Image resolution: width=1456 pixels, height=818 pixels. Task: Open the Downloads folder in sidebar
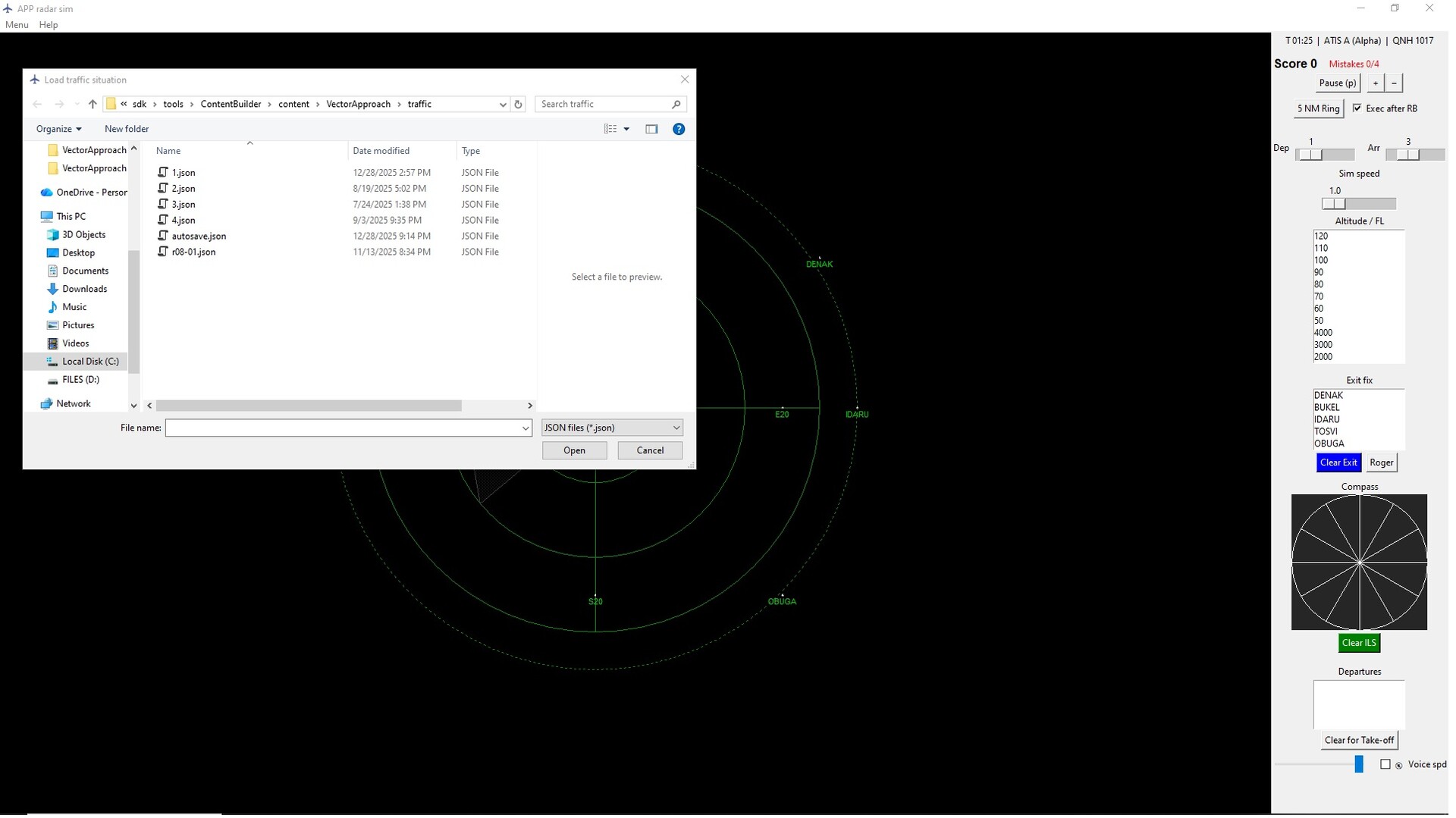tap(84, 289)
